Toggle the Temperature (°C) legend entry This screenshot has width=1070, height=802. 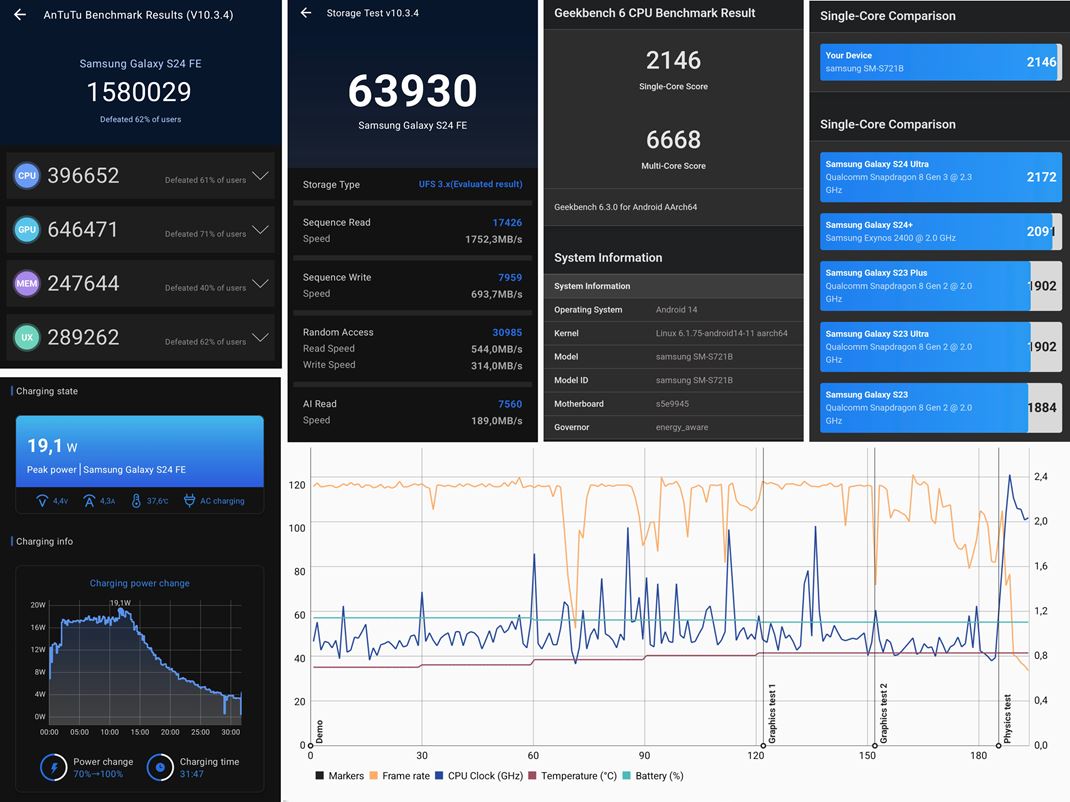click(573, 775)
